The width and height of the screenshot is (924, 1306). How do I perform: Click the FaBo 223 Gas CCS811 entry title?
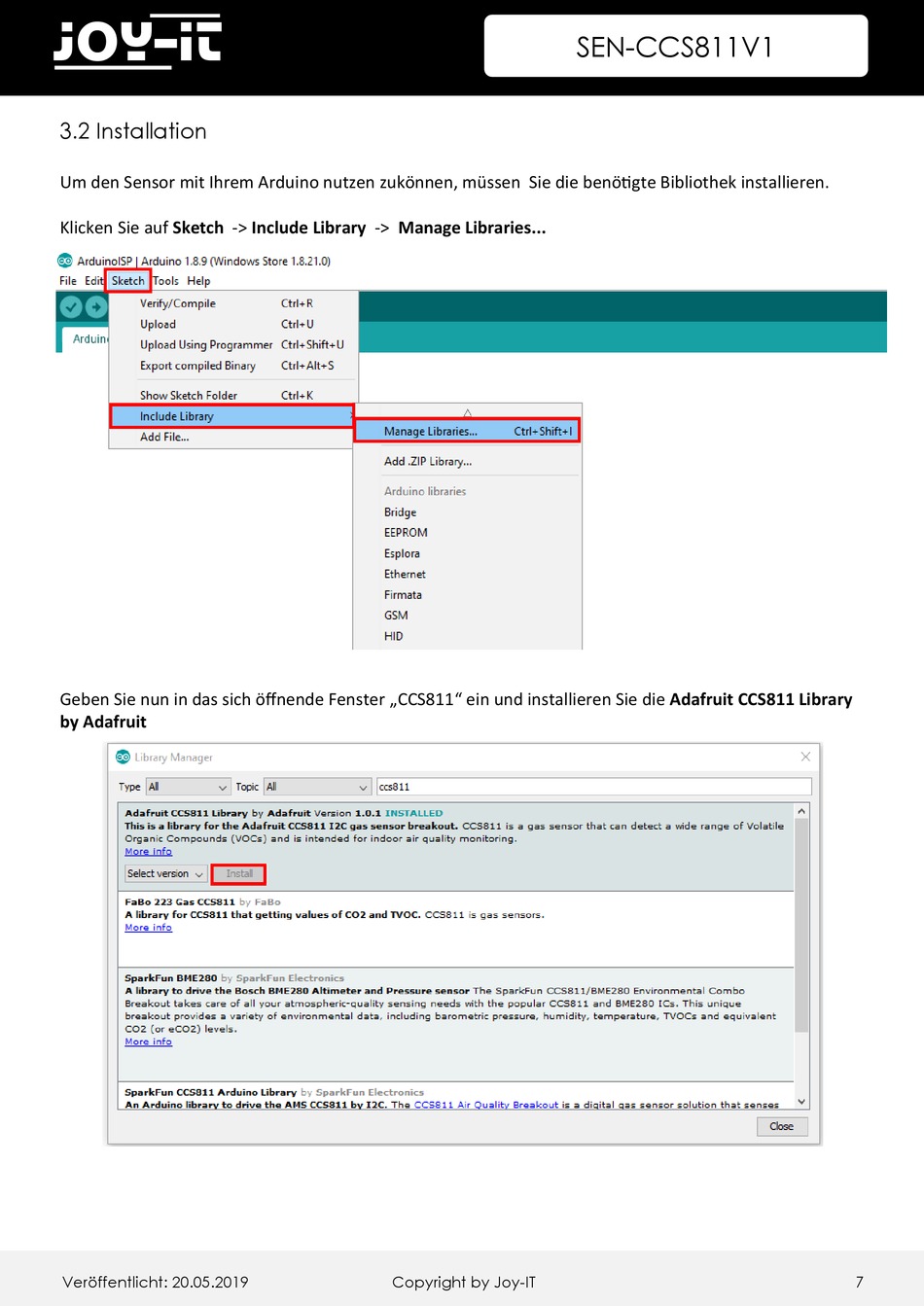[180, 902]
